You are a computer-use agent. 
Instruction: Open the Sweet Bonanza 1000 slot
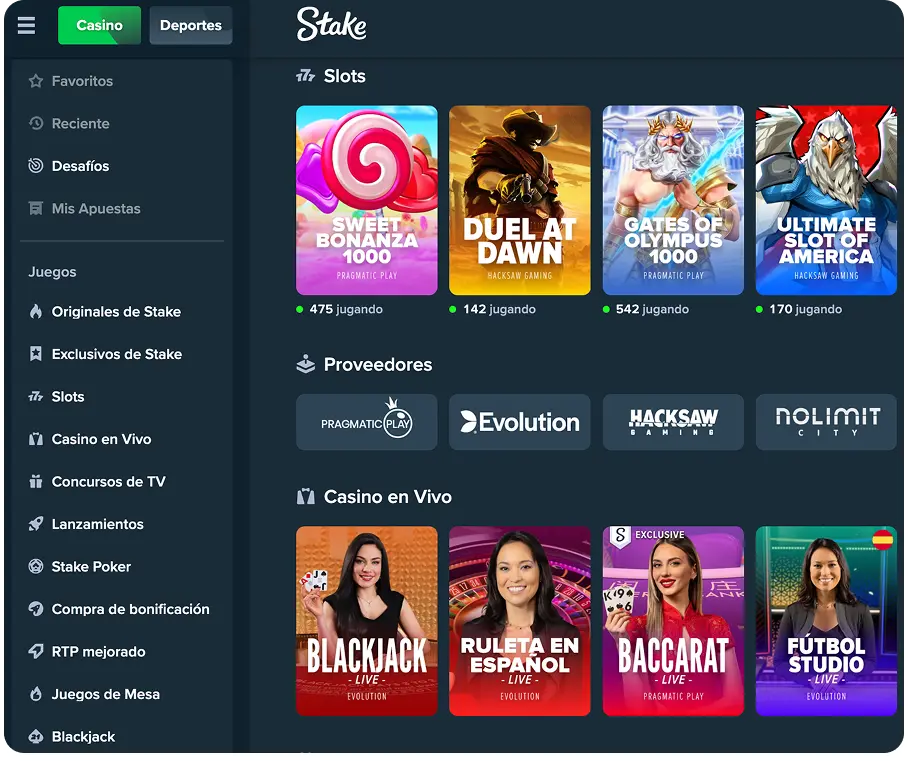[x=366, y=200]
